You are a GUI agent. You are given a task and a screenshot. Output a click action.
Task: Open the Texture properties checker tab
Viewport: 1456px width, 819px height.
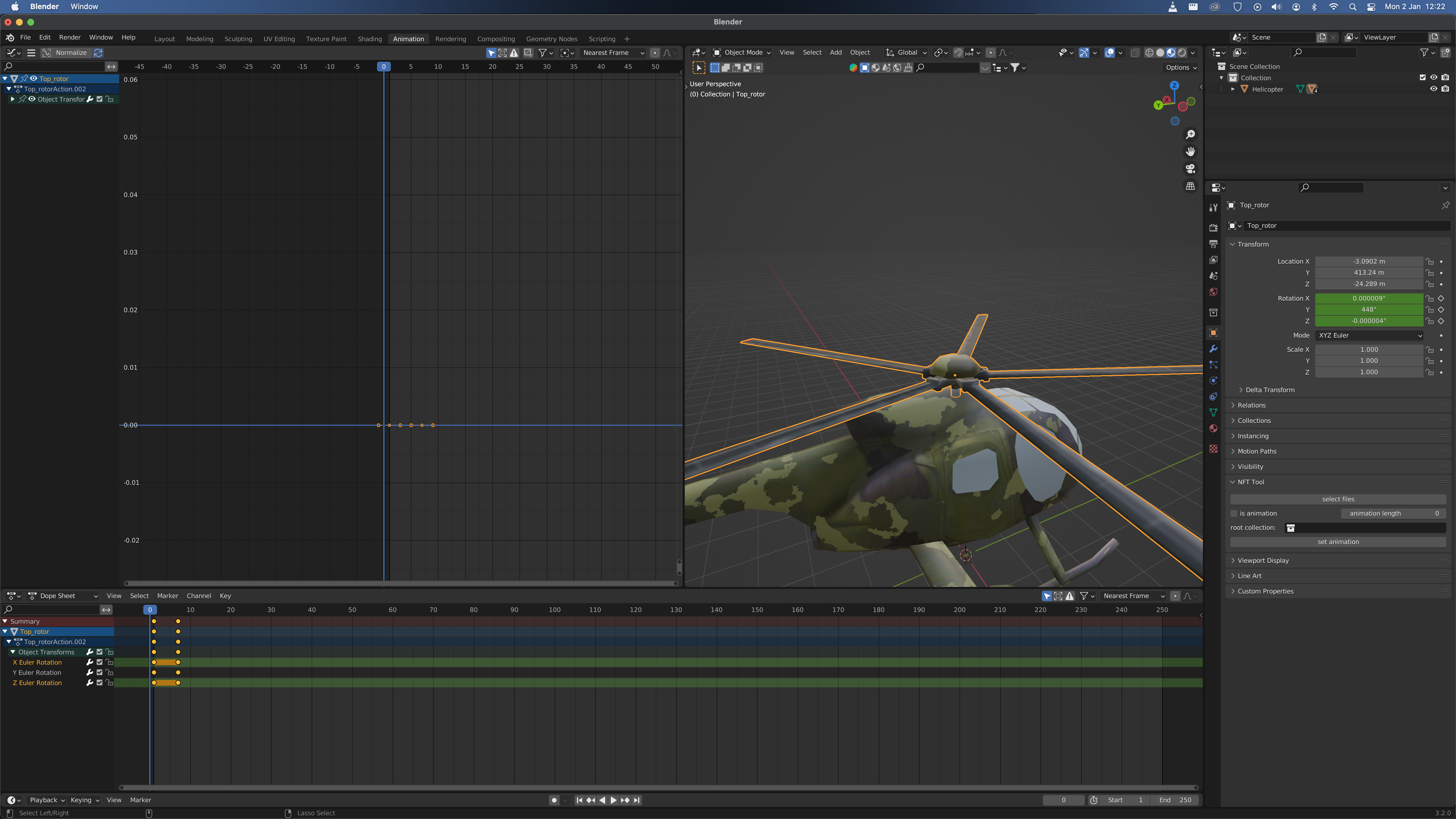[x=1213, y=448]
